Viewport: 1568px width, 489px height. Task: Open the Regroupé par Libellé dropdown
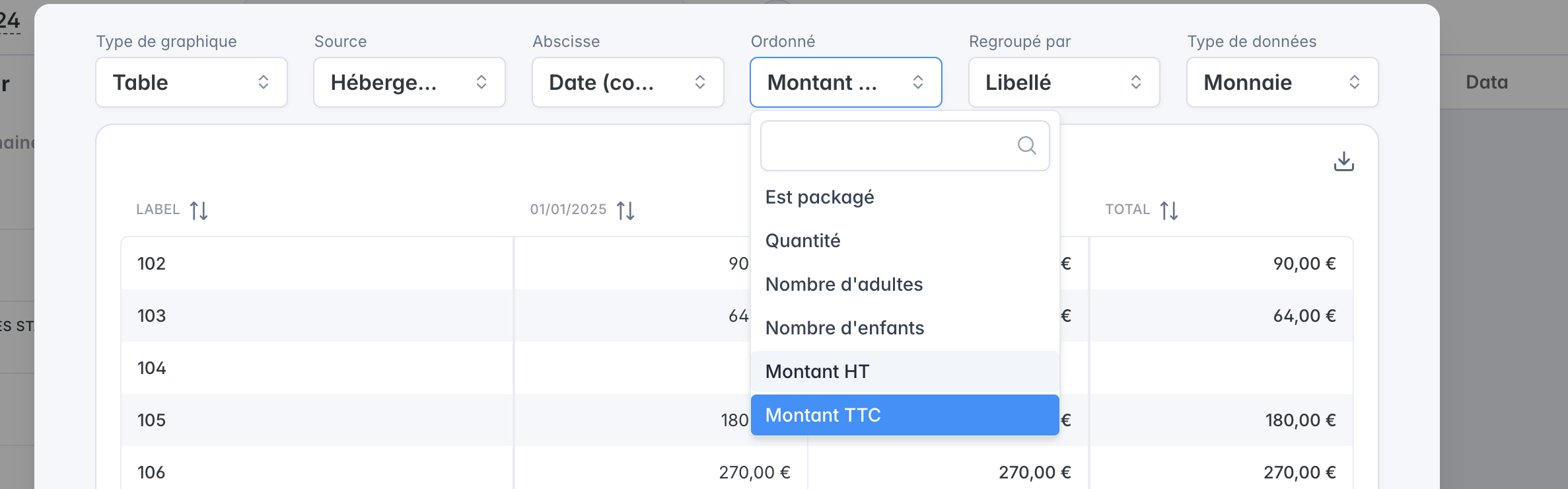tap(1064, 83)
